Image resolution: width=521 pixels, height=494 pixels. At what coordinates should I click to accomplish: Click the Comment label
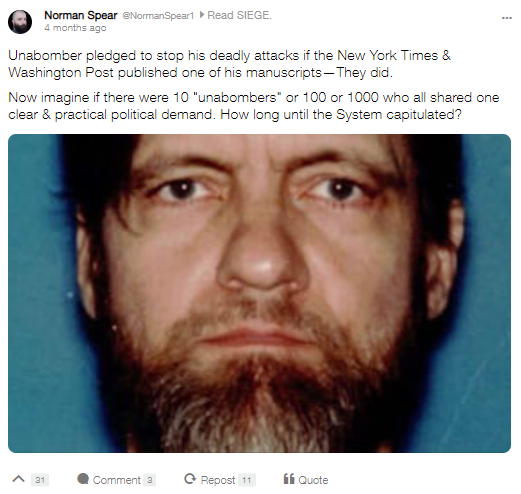tap(117, 480)
